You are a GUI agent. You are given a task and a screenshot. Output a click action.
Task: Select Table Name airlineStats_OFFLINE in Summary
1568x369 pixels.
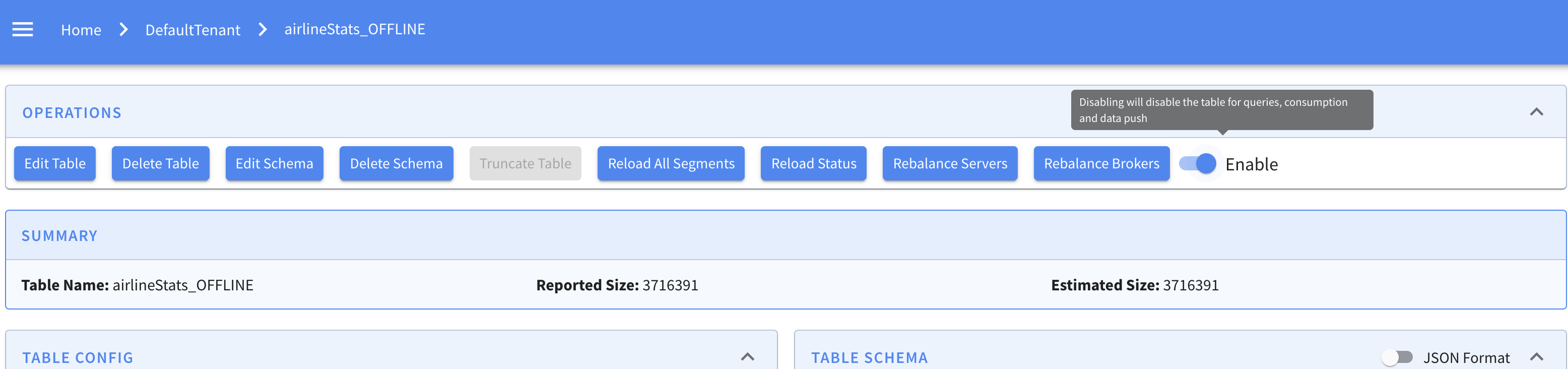click(x=182, y=285)
